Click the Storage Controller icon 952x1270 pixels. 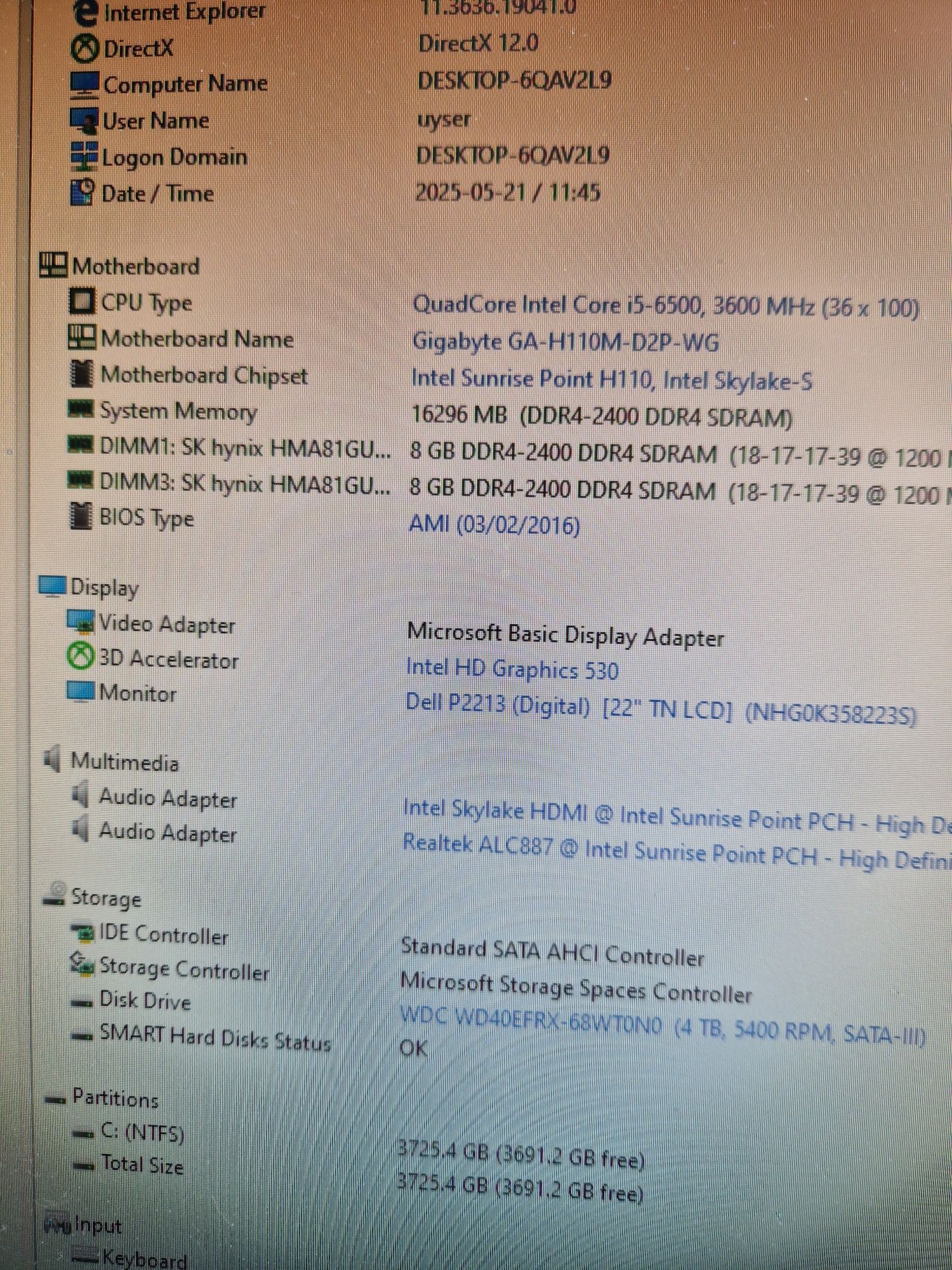82,965
